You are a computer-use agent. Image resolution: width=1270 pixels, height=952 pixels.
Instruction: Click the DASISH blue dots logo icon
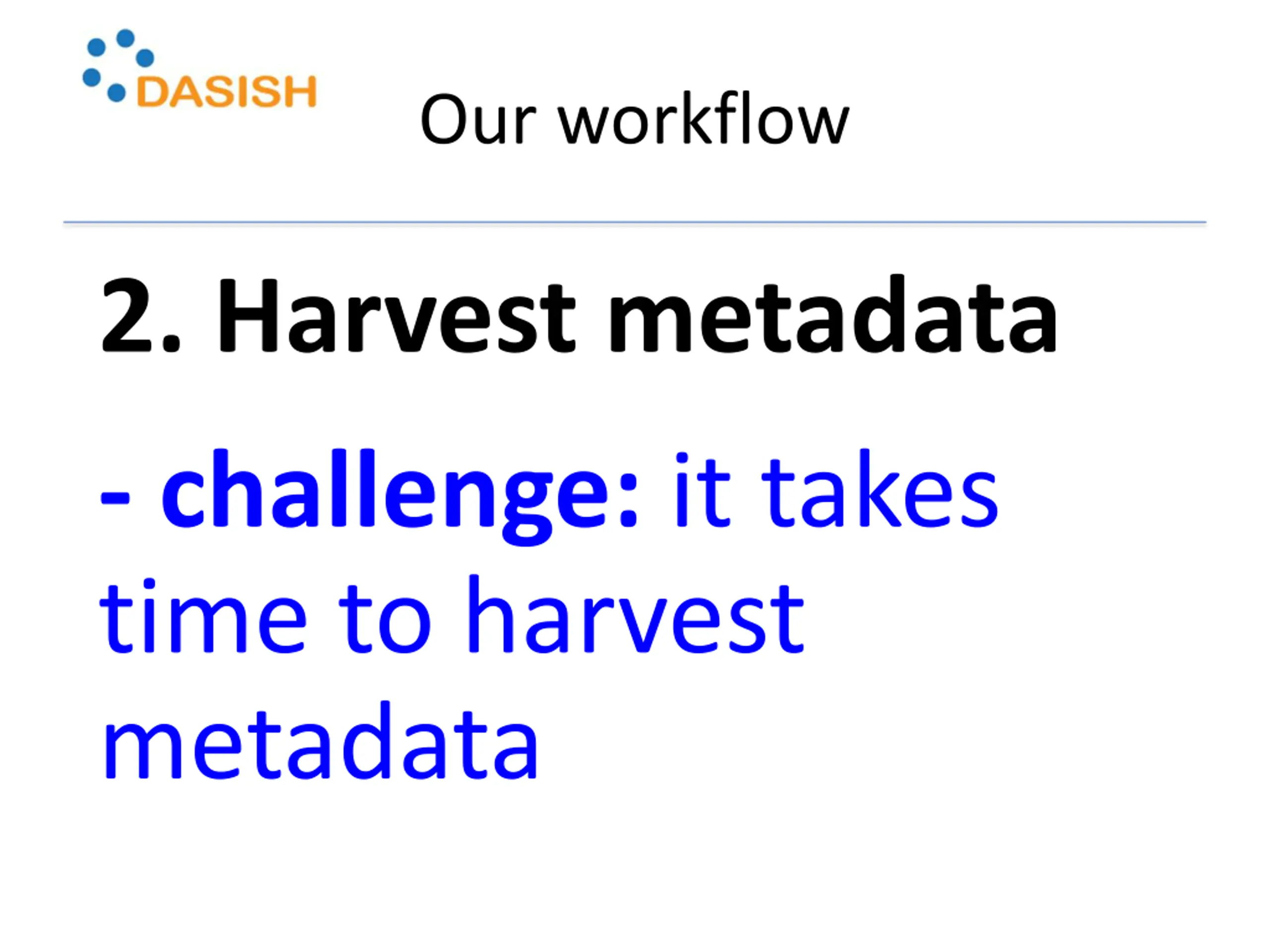[x=118, y=65]
